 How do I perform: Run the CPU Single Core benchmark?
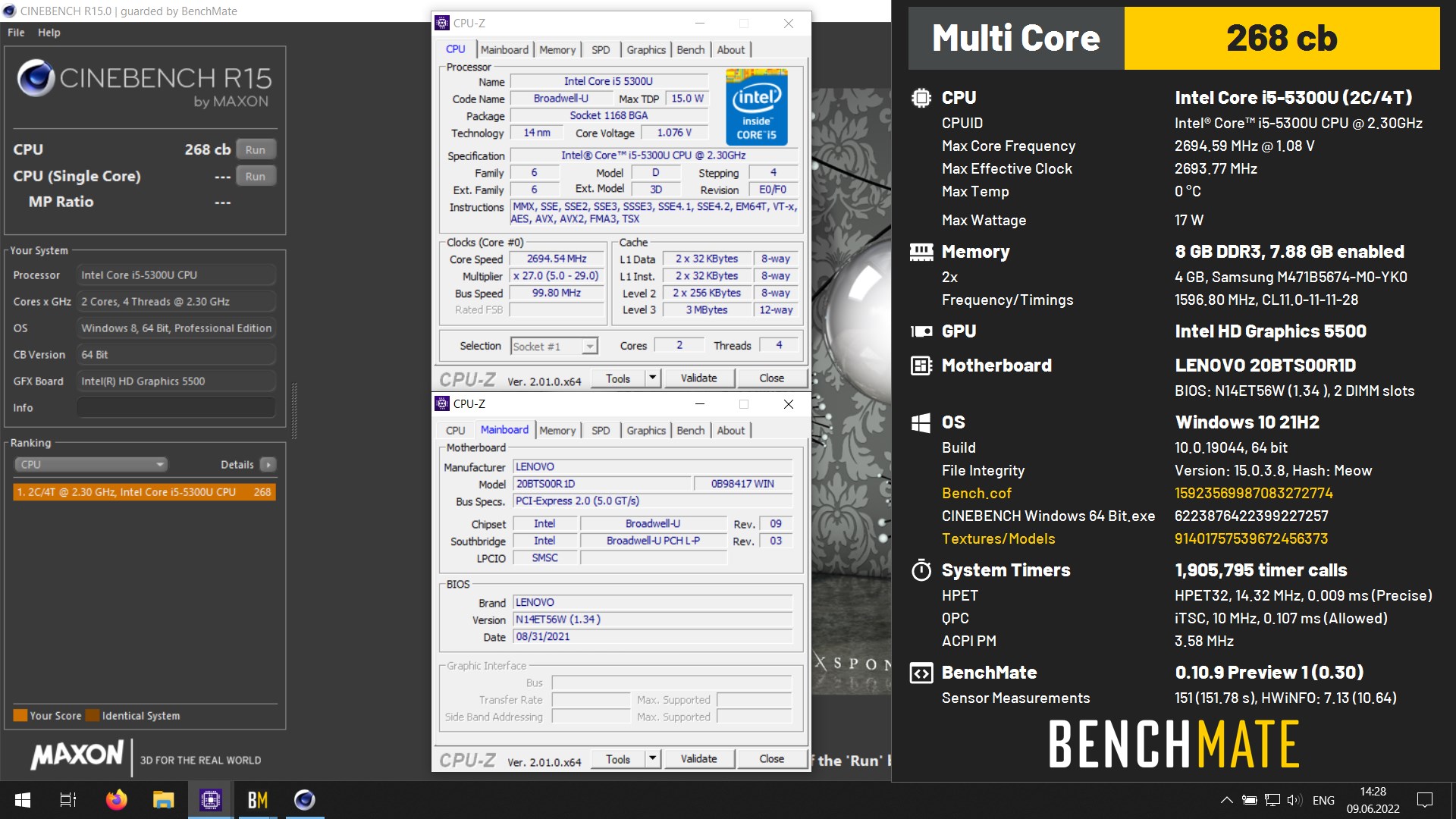click(256, 176)
